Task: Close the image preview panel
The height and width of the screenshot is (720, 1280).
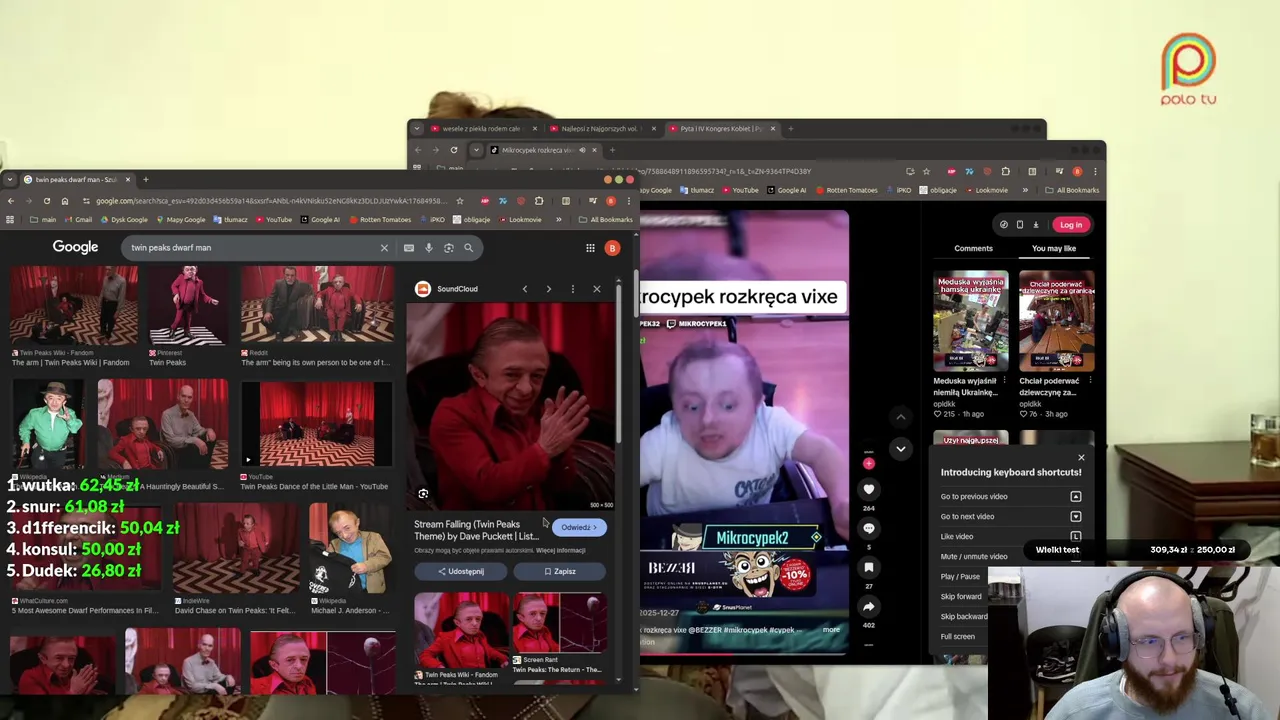Action: [x=597, y=289]
